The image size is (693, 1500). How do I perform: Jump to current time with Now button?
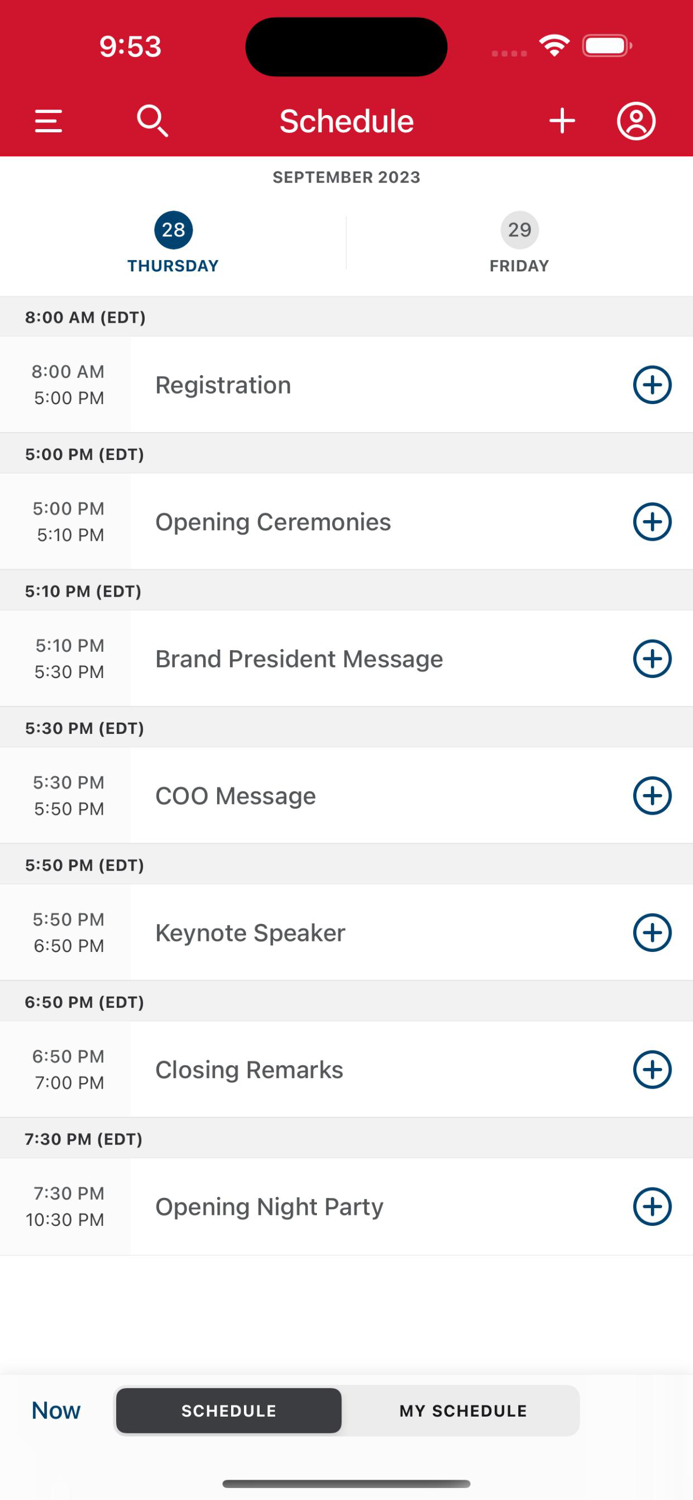(55, 1410)
